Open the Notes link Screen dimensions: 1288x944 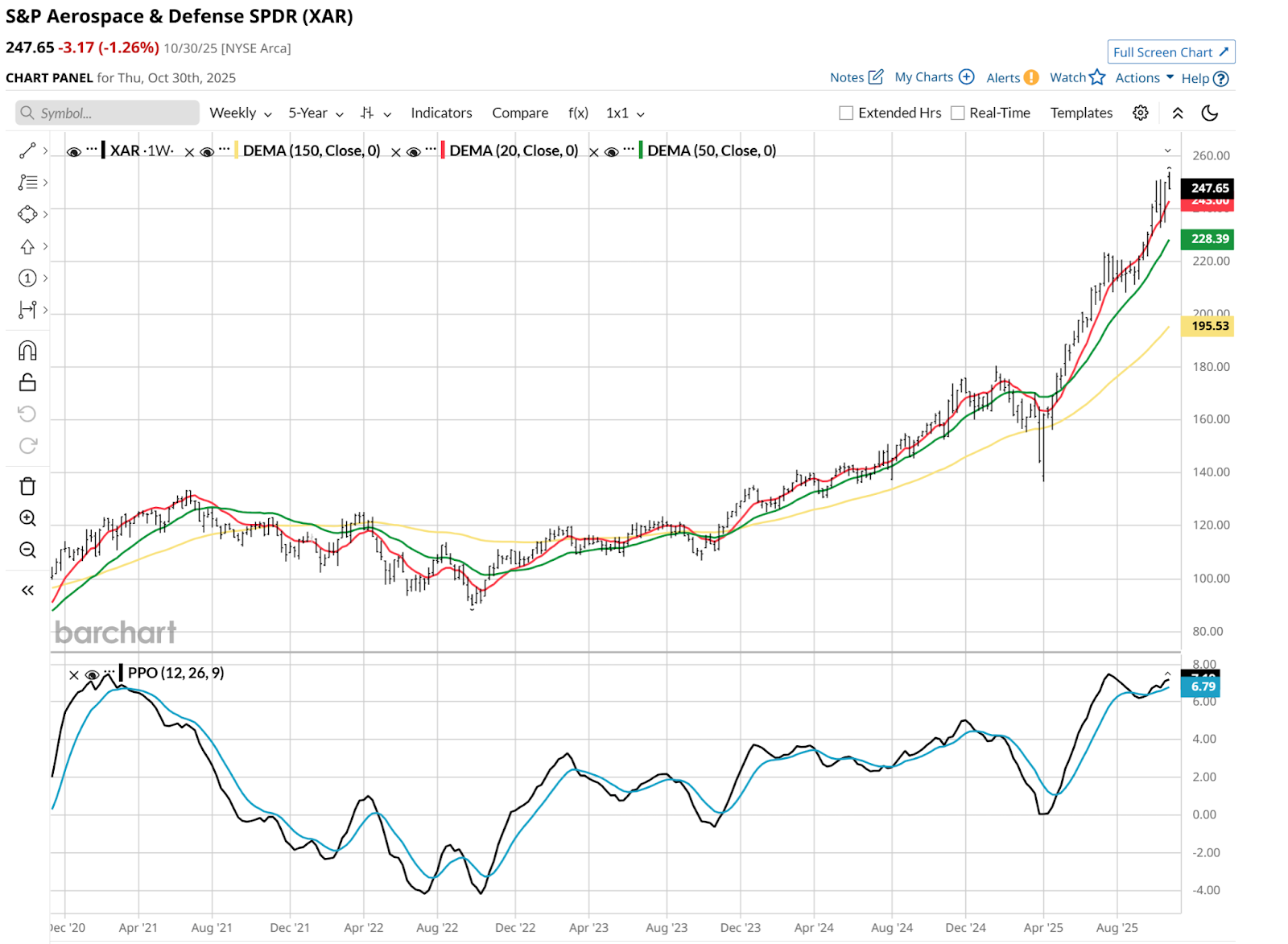[847, 78]
